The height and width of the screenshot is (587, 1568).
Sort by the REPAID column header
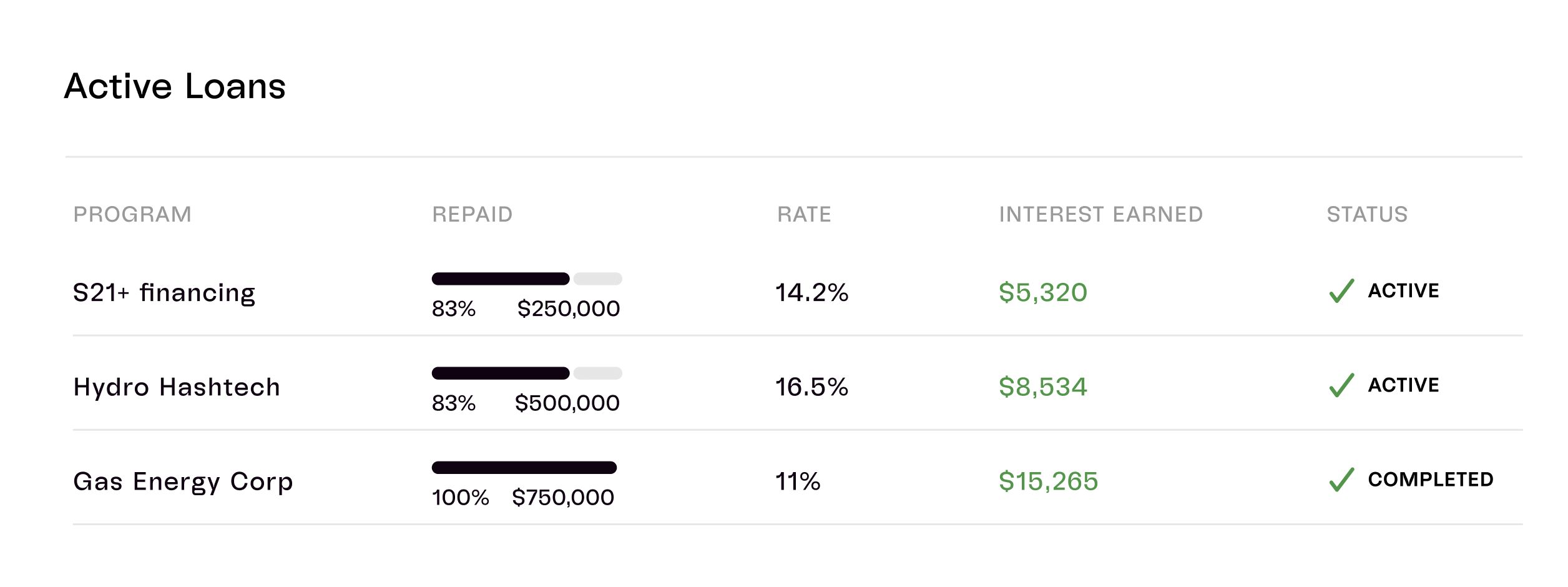pos(473,214)
